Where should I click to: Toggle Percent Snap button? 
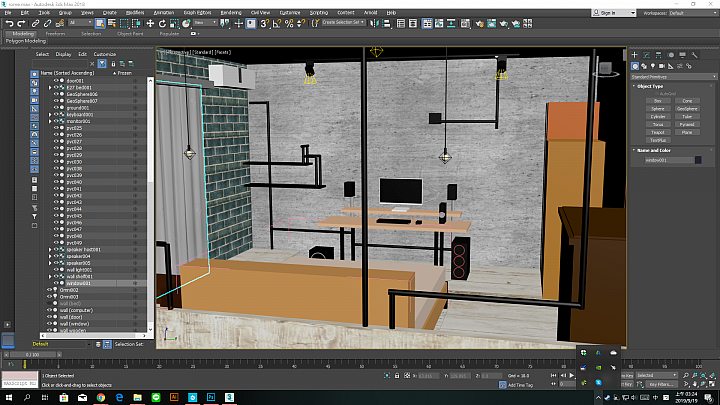tap(289, 23)
